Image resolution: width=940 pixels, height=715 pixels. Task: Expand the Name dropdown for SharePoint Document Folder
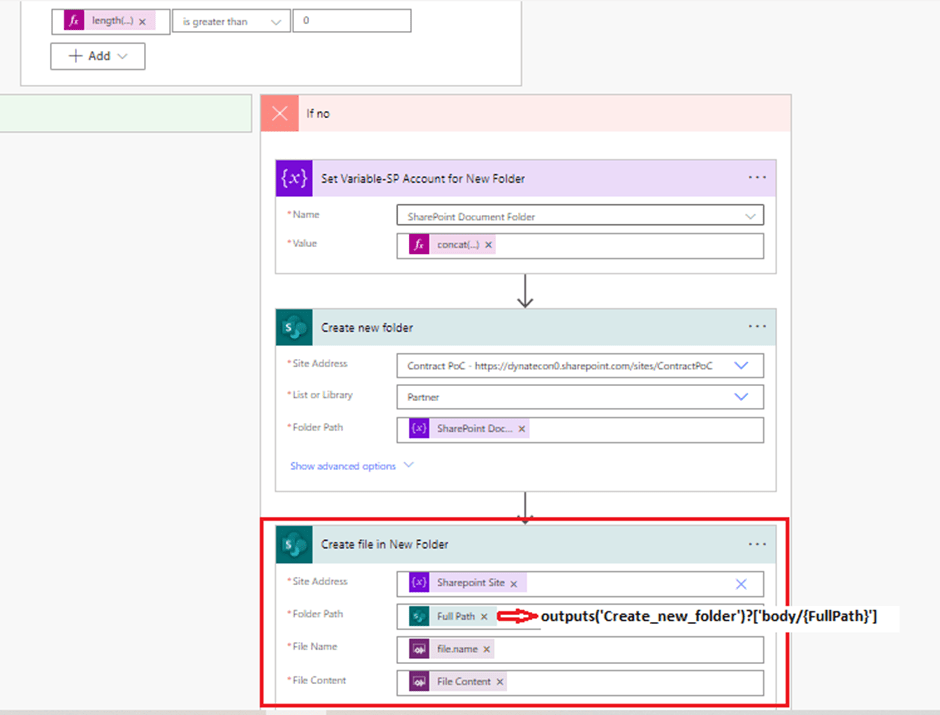point(750,215)
